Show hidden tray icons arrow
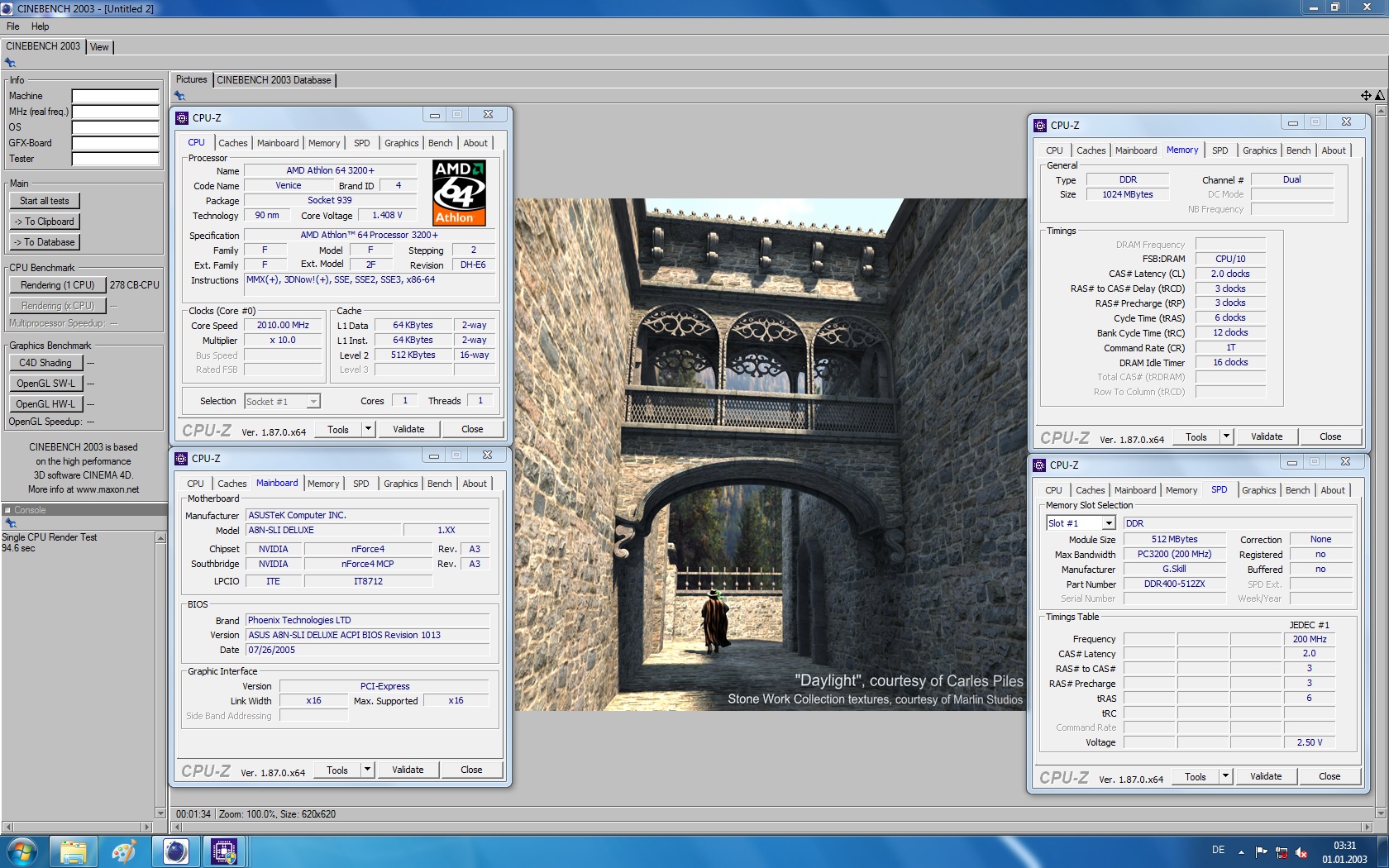This screenshot has width=1389, height=868. pos(1241,852)
